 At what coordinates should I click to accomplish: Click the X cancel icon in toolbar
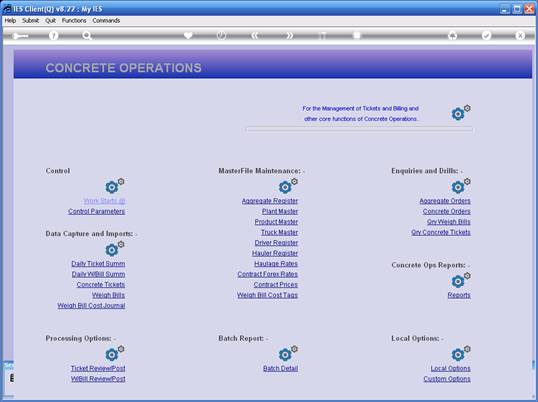(520, 35)
